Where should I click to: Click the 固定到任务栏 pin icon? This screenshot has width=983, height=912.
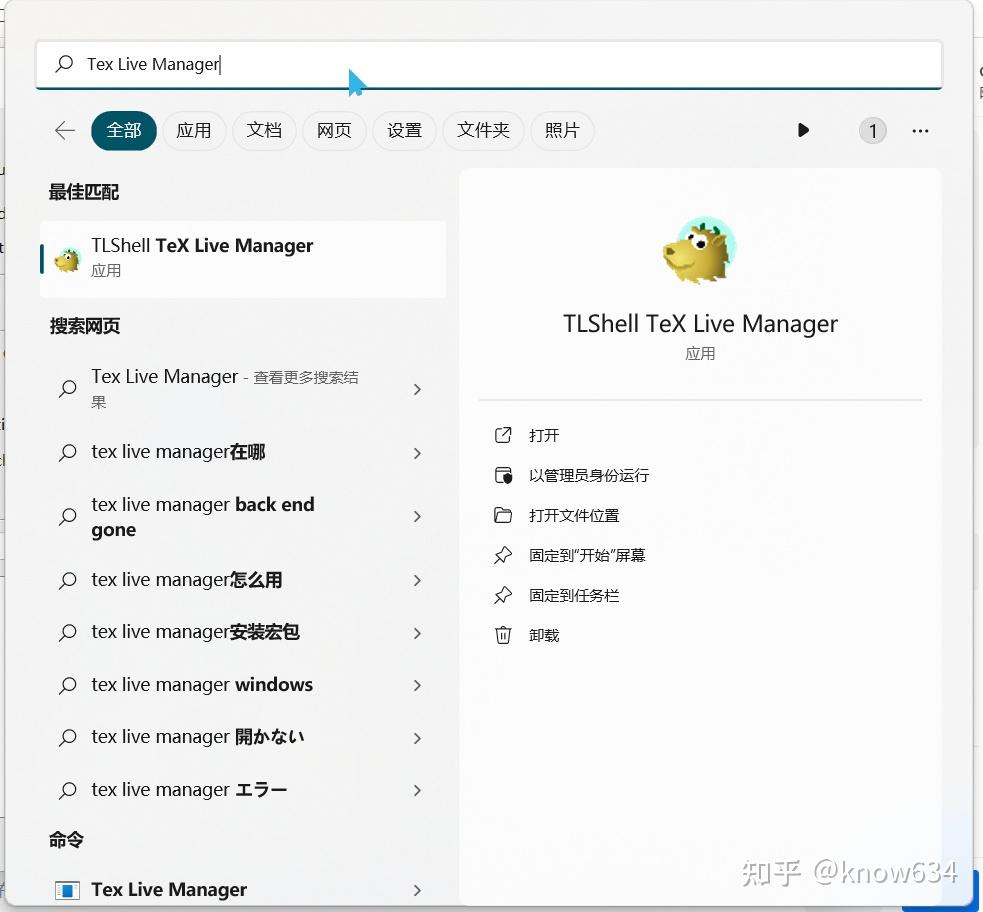click(x=504, y=595)
